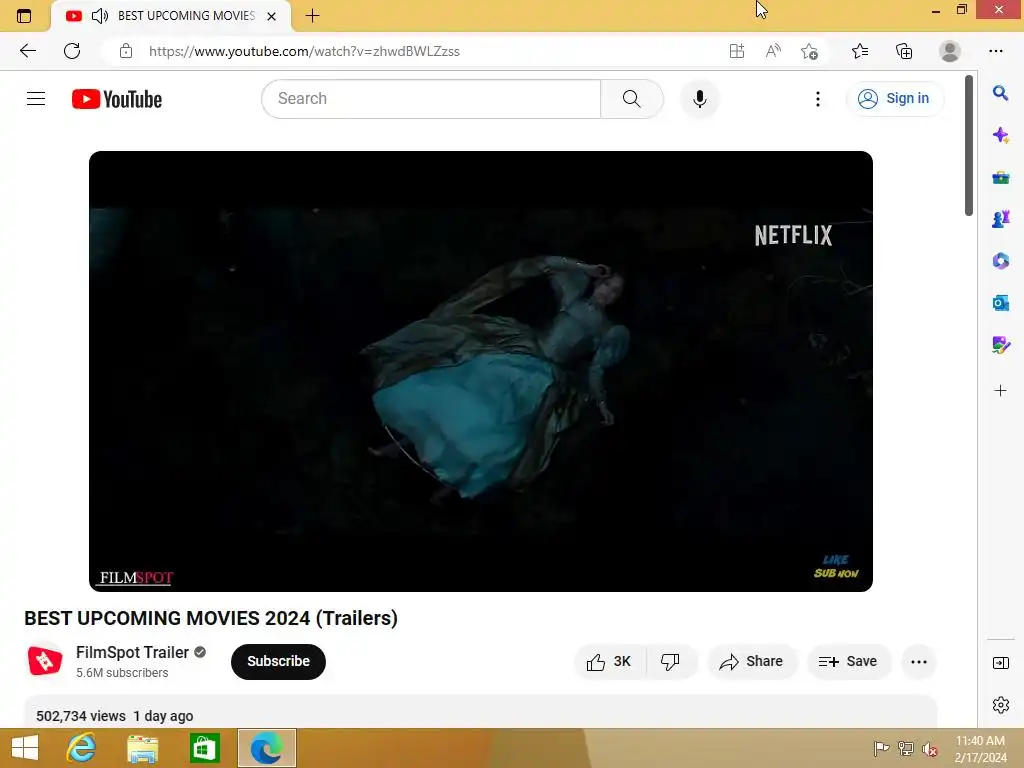This screenshot has width=1024, height=768.
Task: Open Windows Store from taskbar
Action: coord(204,748)
